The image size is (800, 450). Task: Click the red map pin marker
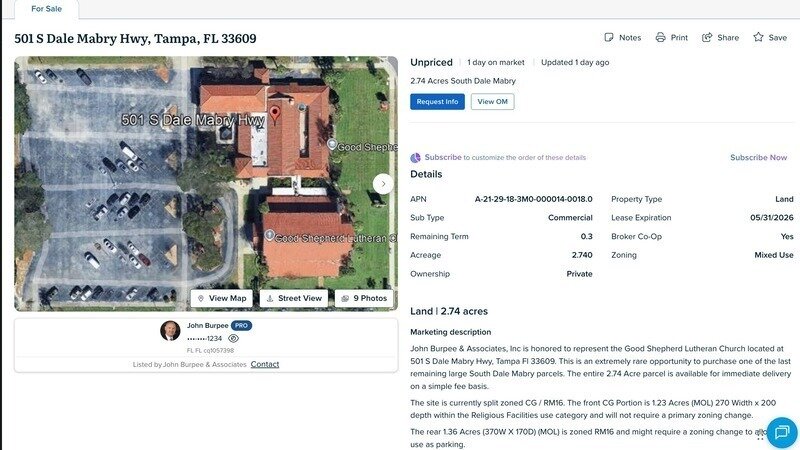[x=274, y=115]
